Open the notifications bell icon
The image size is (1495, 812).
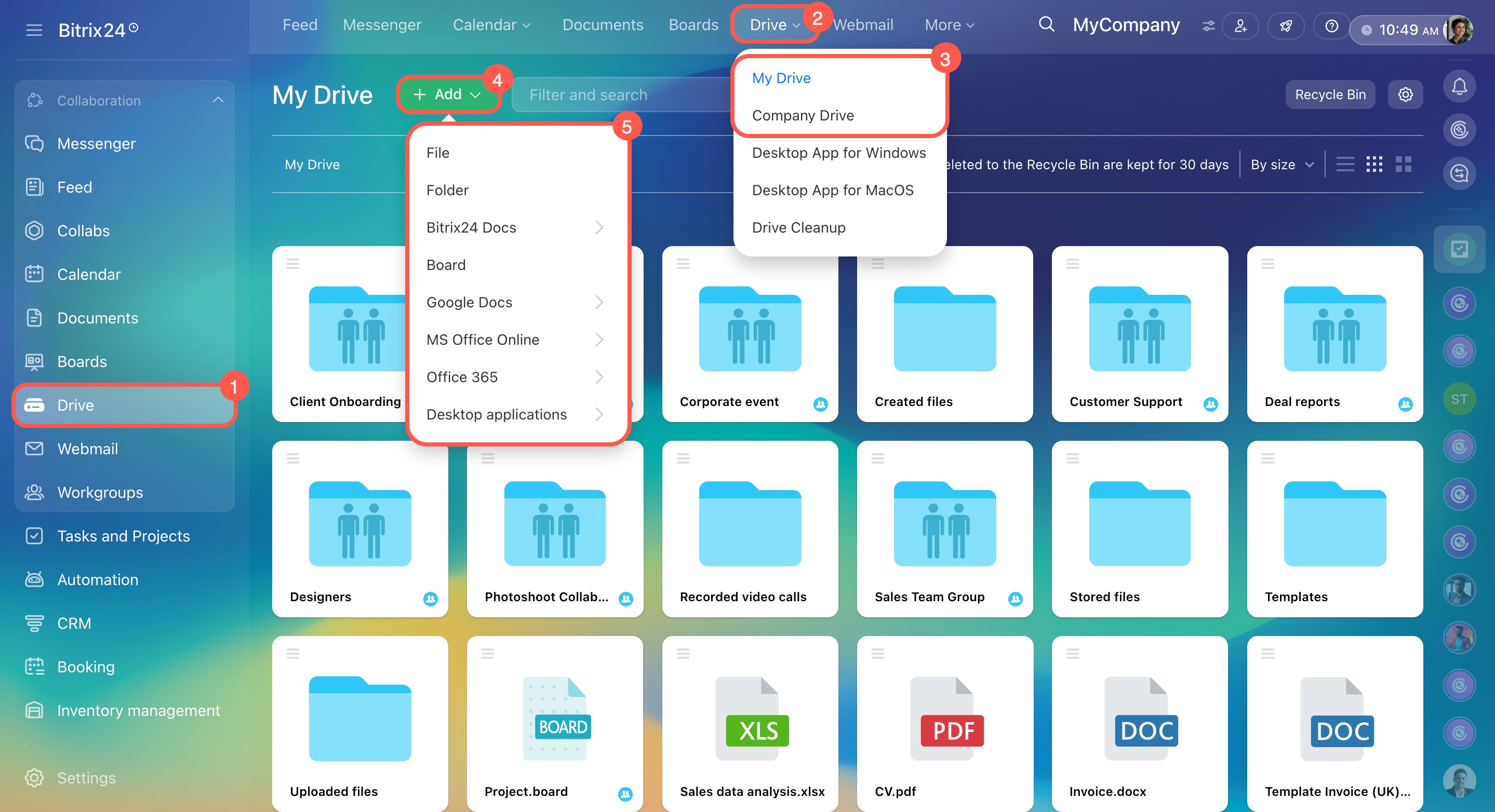click(1459, 87)
